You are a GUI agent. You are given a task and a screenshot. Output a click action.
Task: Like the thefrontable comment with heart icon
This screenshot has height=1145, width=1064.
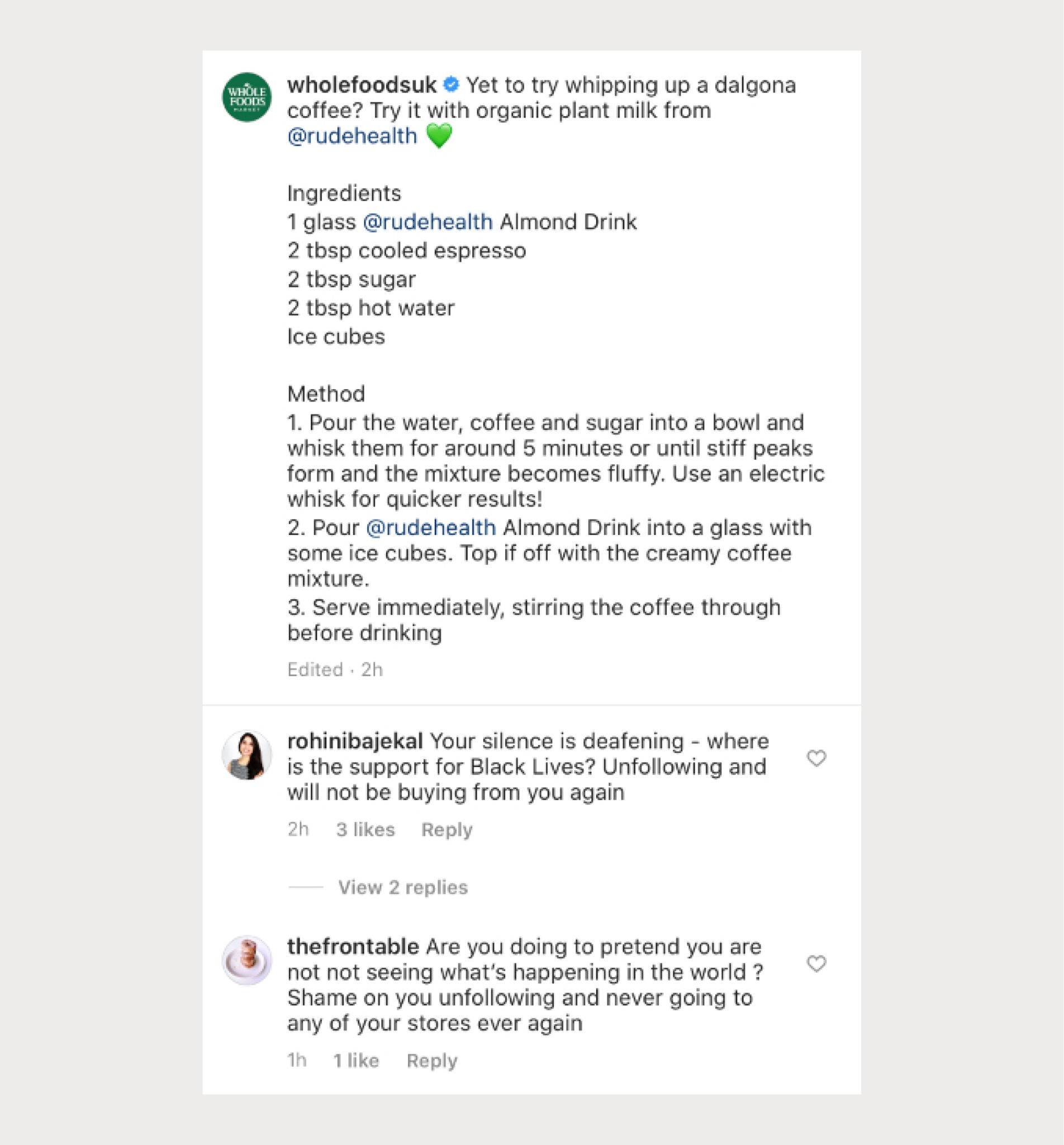pos(816,963)
